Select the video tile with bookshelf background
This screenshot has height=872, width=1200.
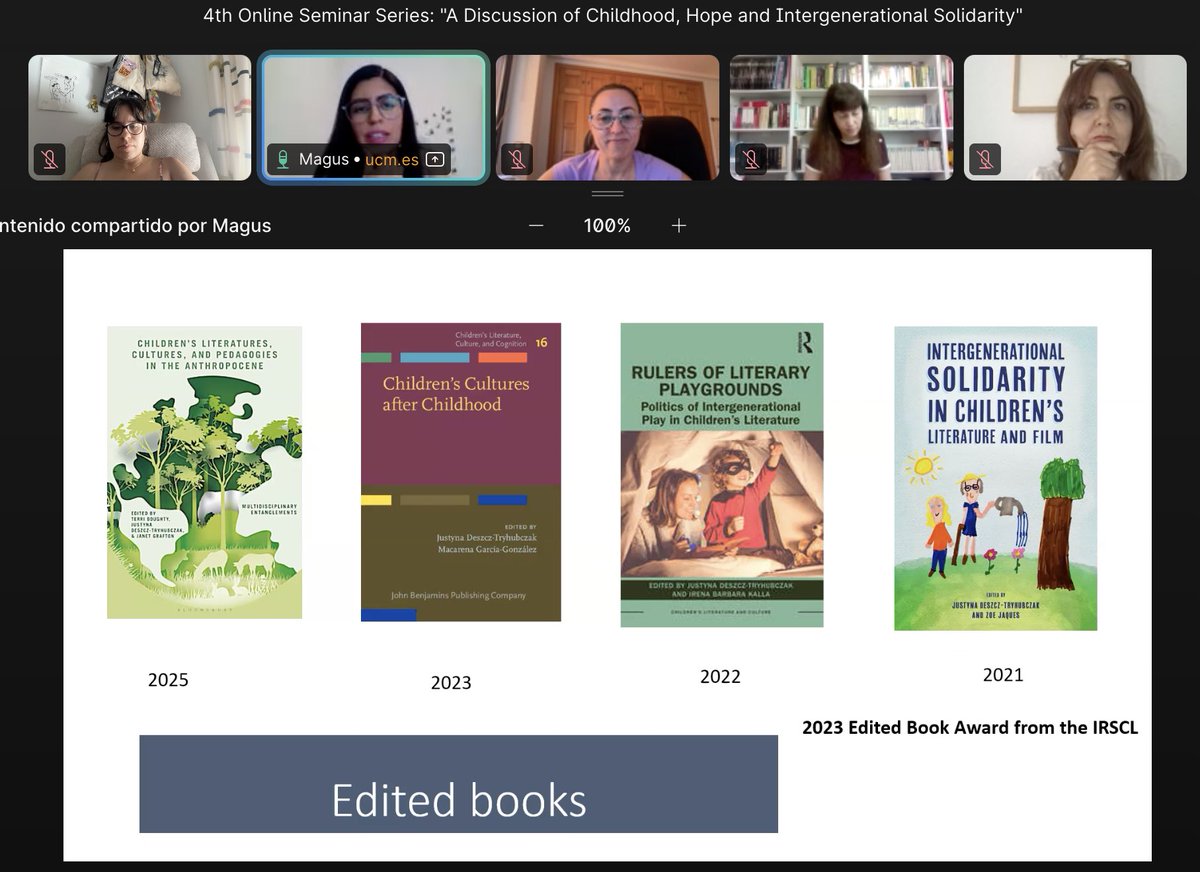click(x=842, y=117)
